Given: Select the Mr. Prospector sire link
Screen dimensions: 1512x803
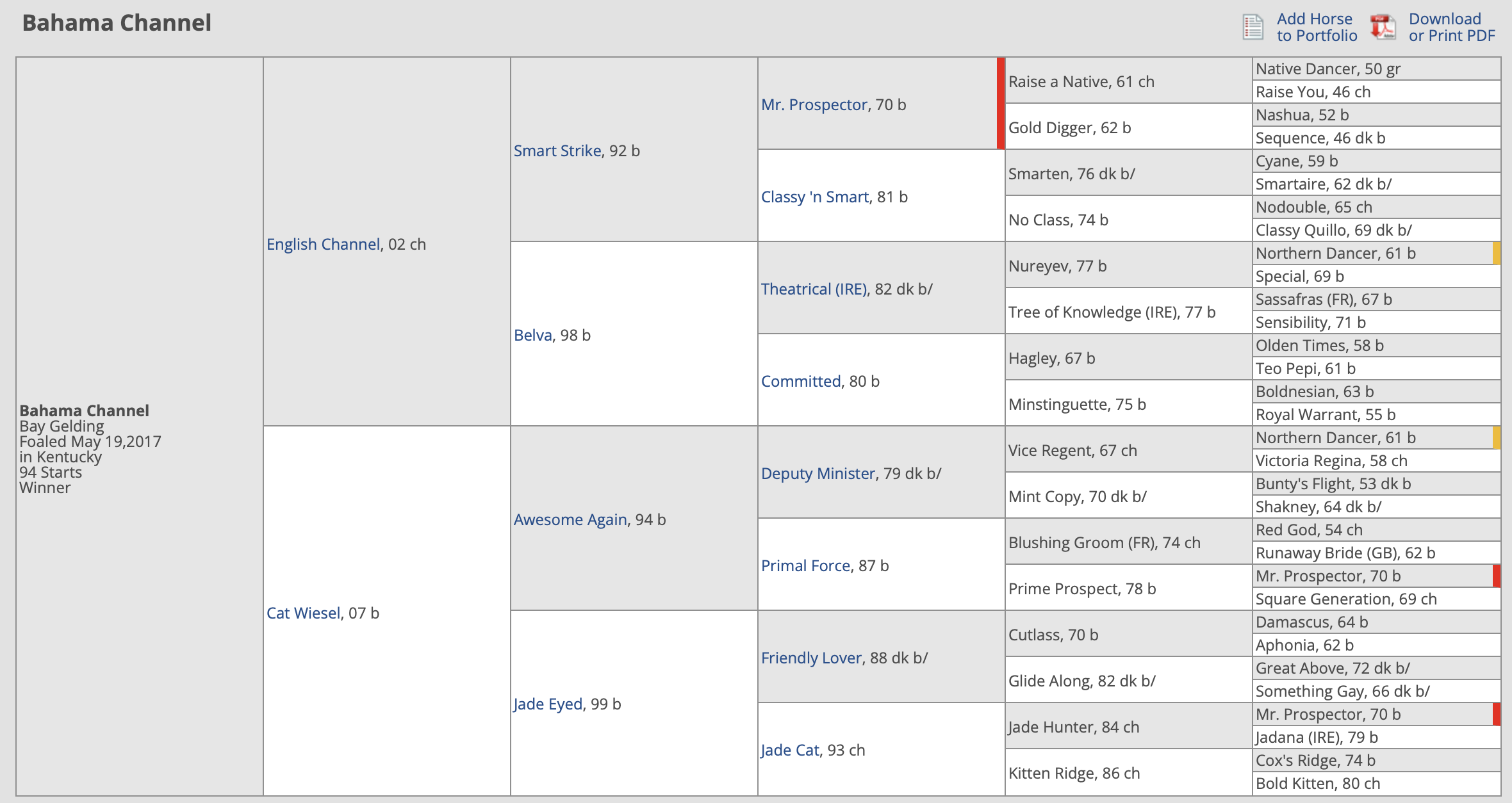Looking at the screenshot, I should point(814,104).
